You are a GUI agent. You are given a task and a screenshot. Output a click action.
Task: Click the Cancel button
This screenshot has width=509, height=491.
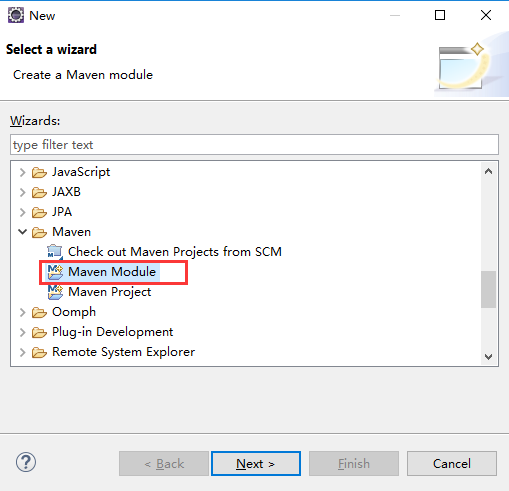tap(452, 464)
